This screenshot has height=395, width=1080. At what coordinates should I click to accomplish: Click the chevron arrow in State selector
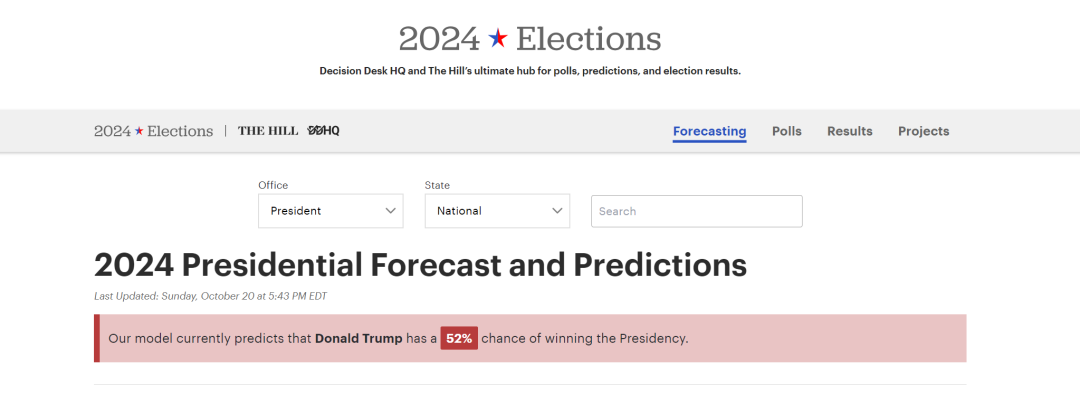click(x=557, y=211)
